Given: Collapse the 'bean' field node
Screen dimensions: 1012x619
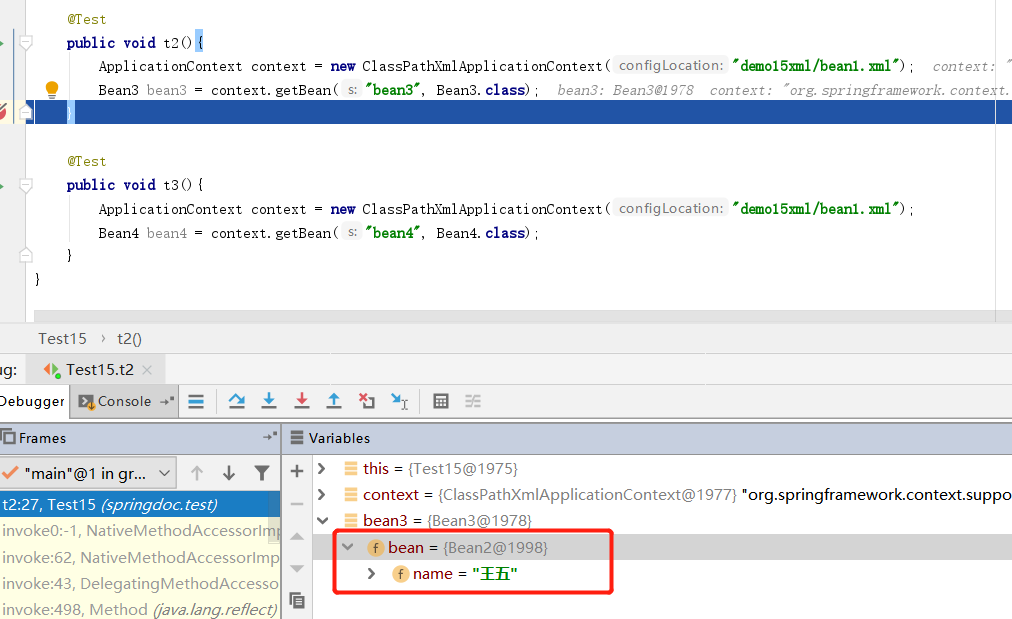Looking at the screenshot, I should pyautogui.click(x=347, y=547).
